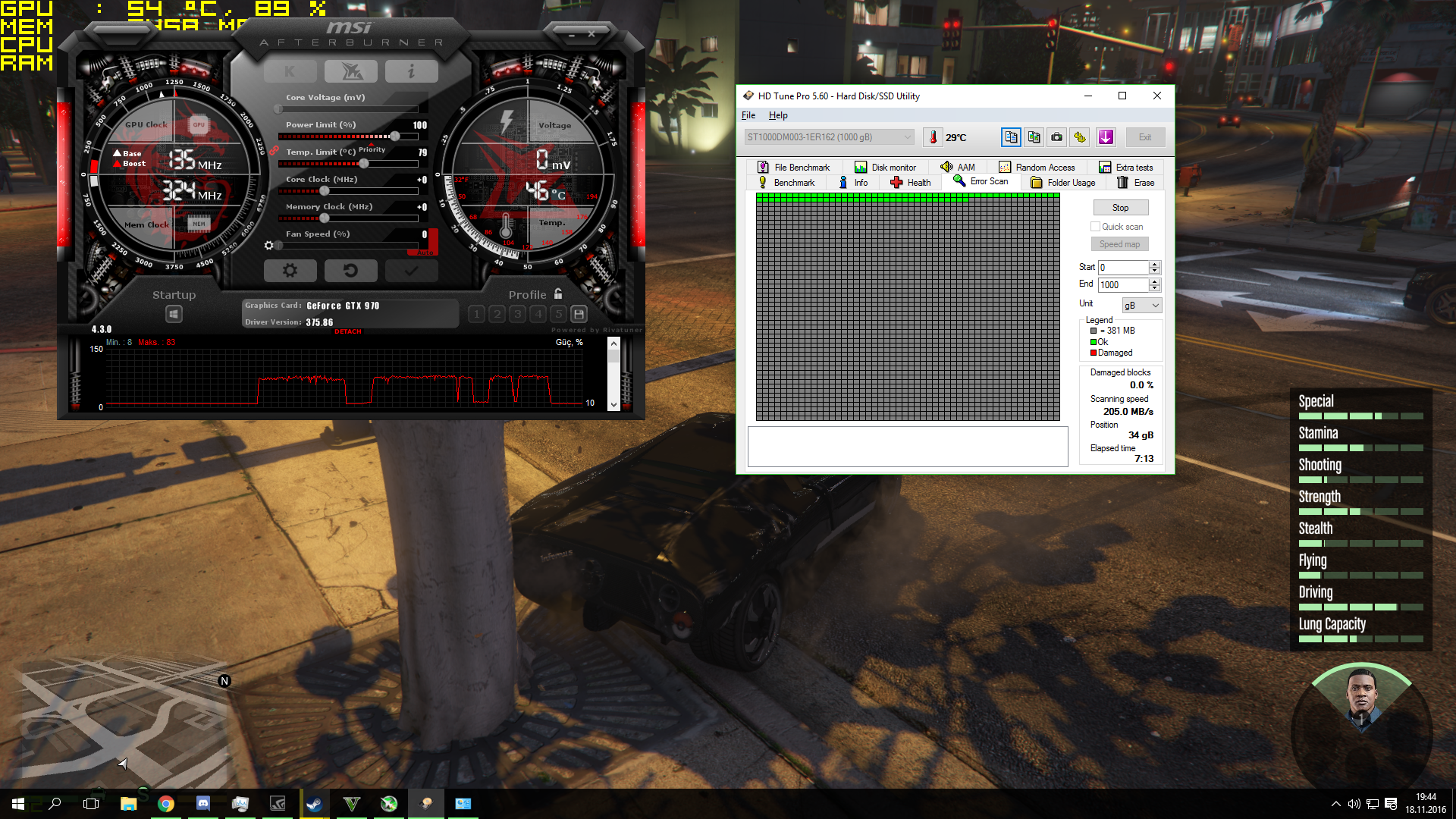Click the Speed map button

point(1119,244)
